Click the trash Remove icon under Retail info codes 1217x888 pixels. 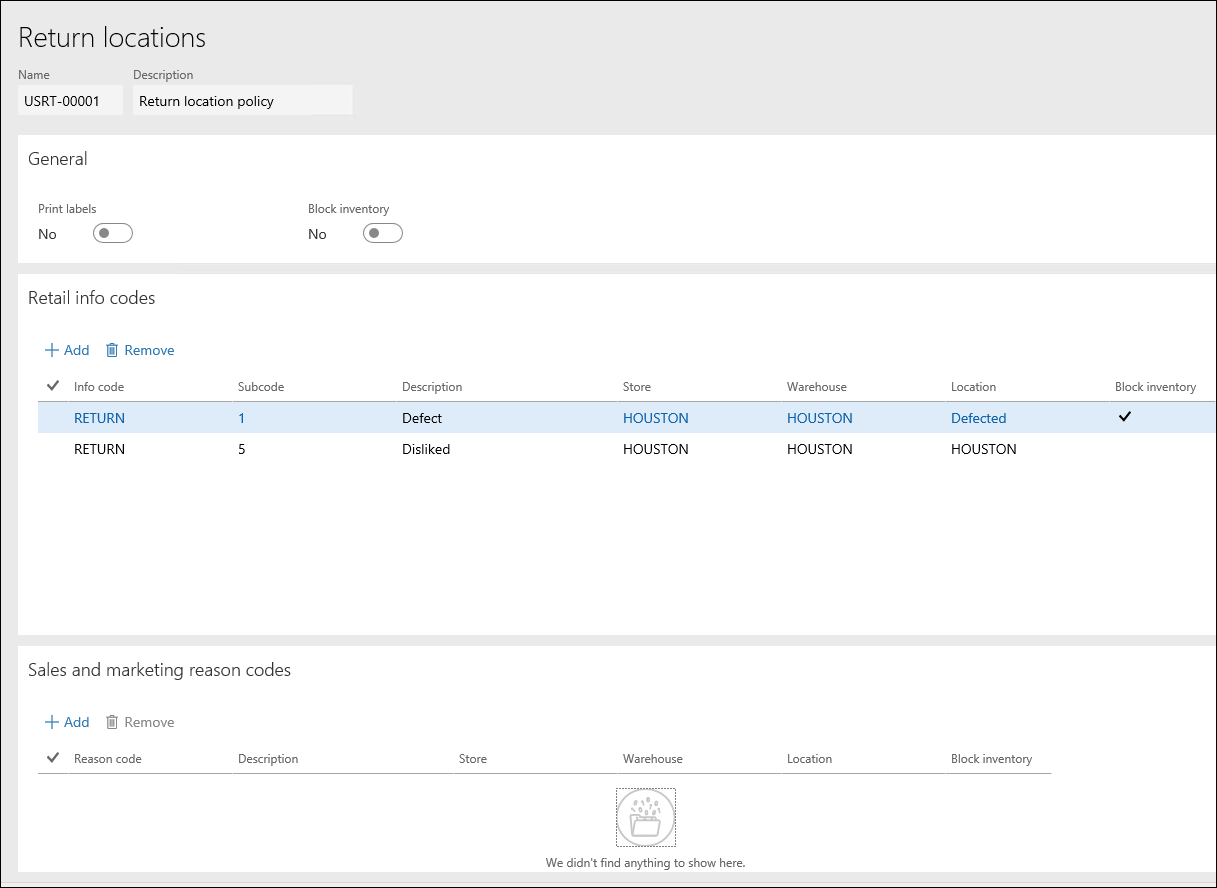(112, 350)
